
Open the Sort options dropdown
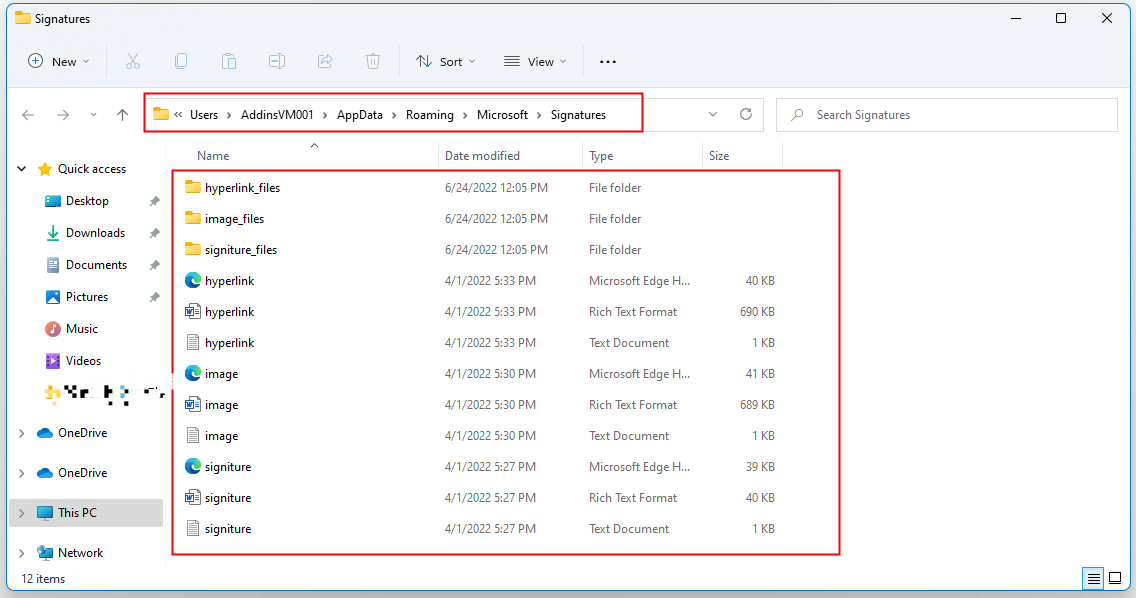tap(445, 61)
